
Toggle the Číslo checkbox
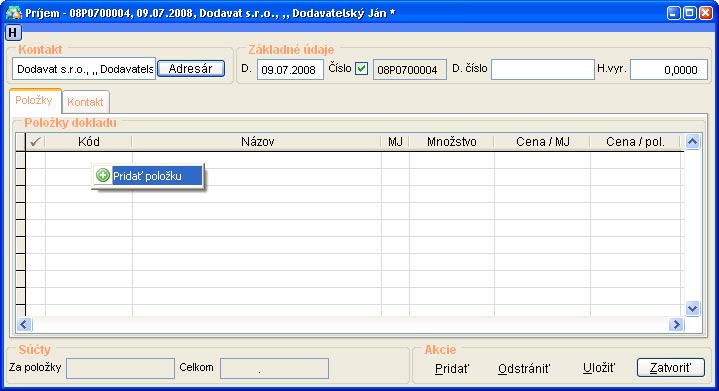pyautogui.click(x=361, y=69)
